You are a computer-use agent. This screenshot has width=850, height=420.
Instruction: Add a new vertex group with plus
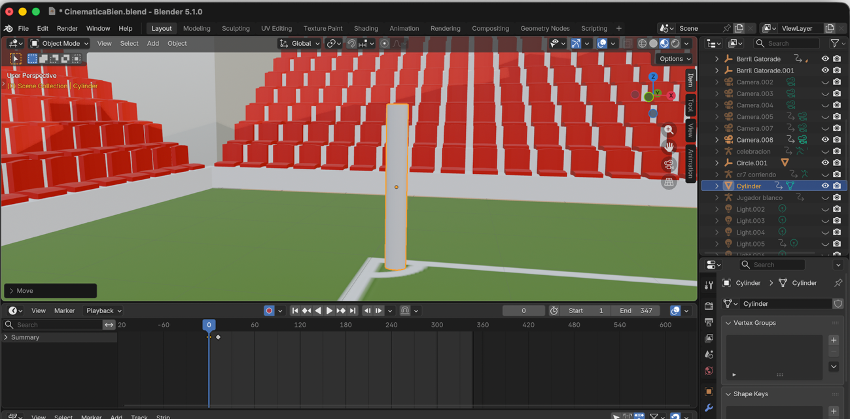click(x=834, y=340)
